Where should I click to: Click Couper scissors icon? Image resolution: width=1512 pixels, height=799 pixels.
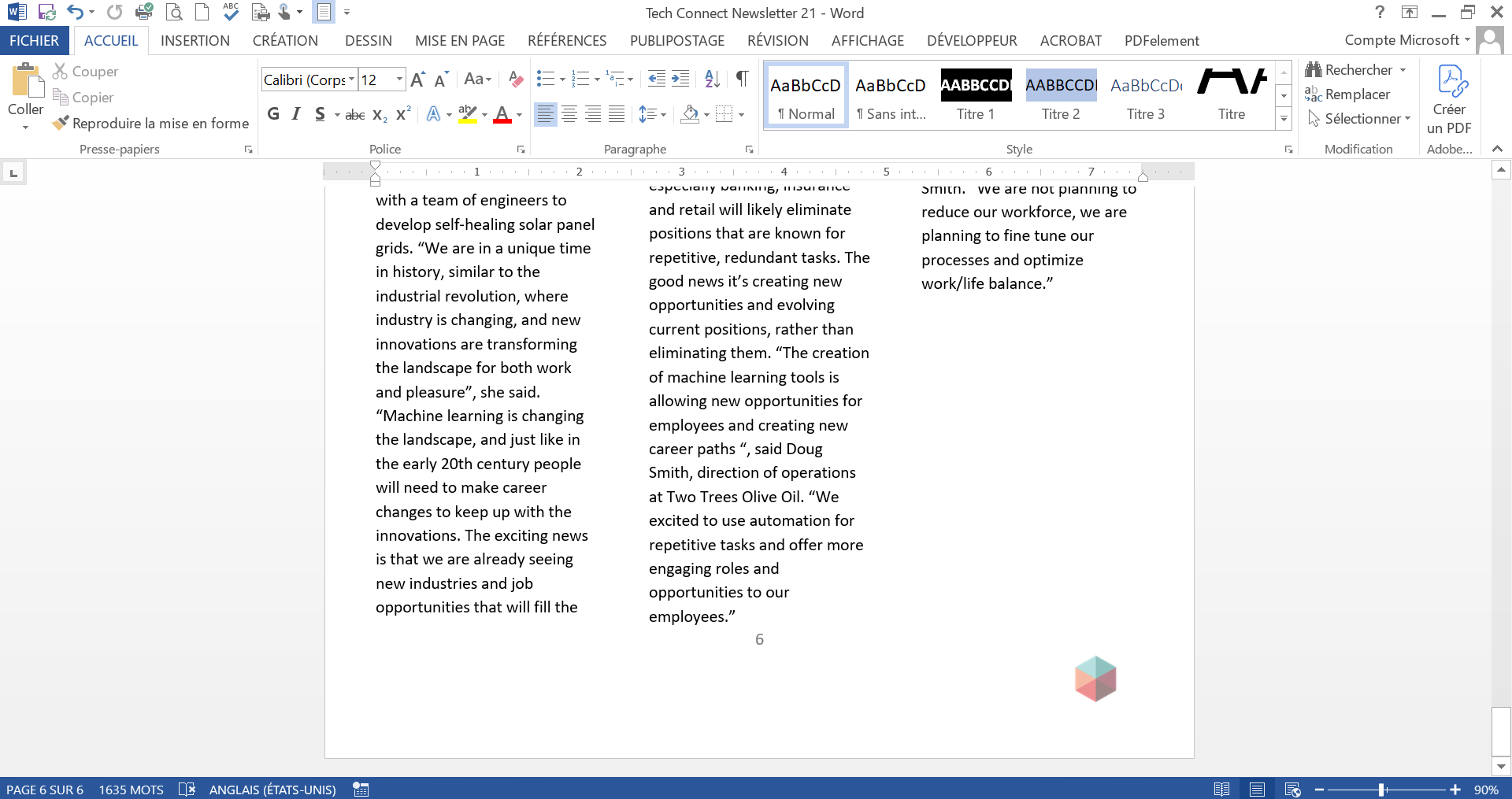[x=61, y=72]
